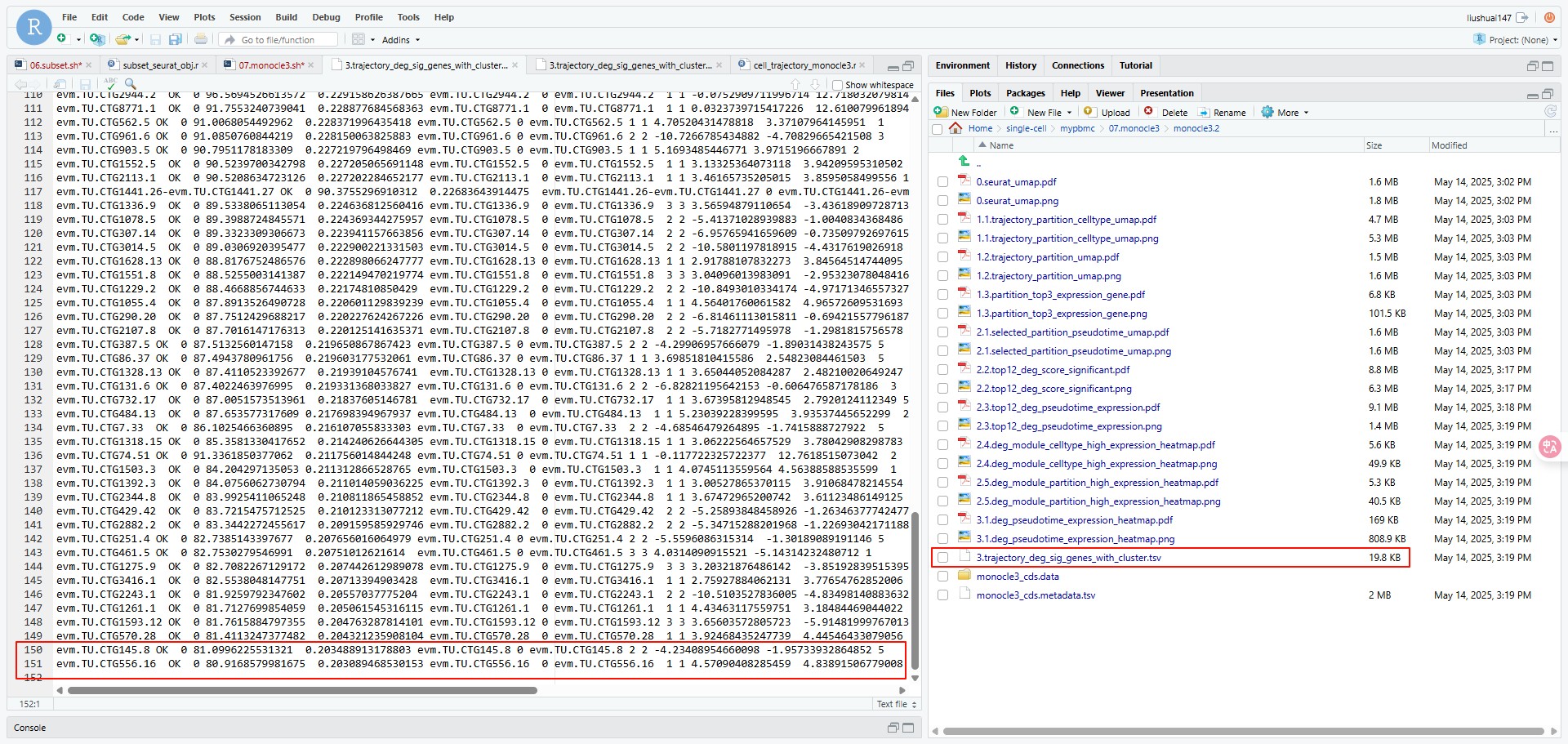Screen dimensions: 1568x744
Task: Click the Rename icon in Files toolbar
Action: 1204,112
